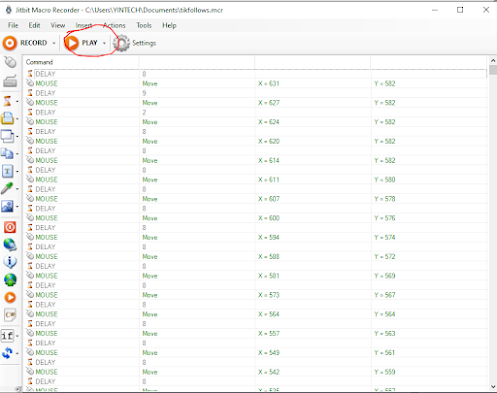Viewport: 497px width, 393px height.
Task: Expand the type text dropdown arrow
Action: (17, 172)
